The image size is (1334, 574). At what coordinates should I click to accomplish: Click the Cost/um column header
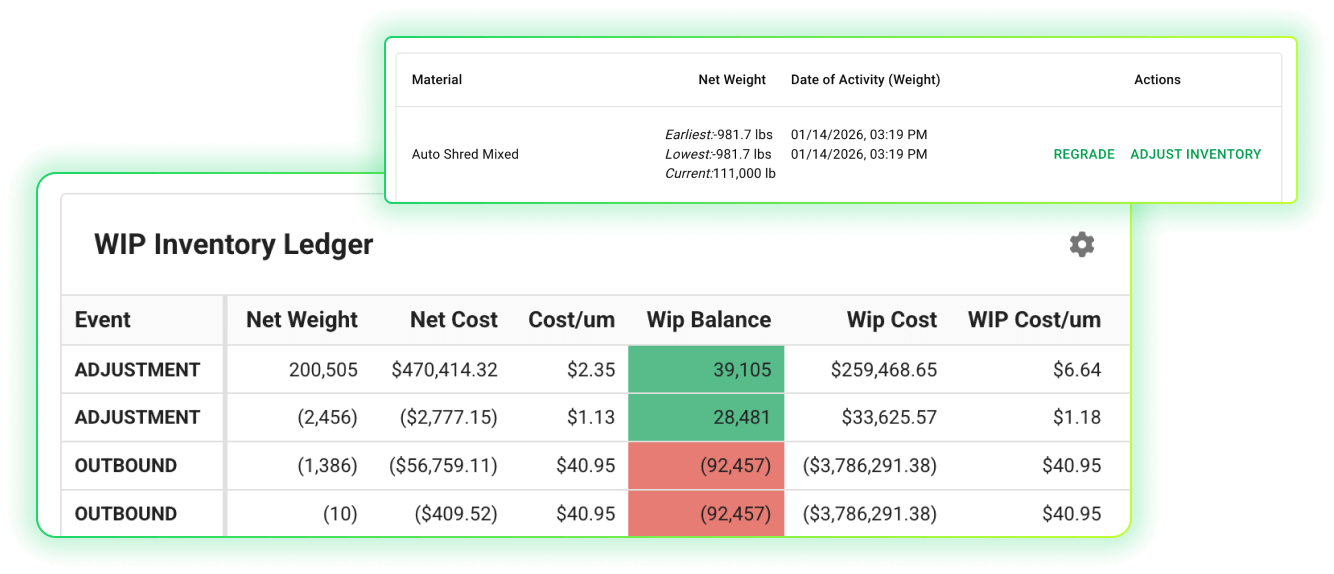click(571, 320)
